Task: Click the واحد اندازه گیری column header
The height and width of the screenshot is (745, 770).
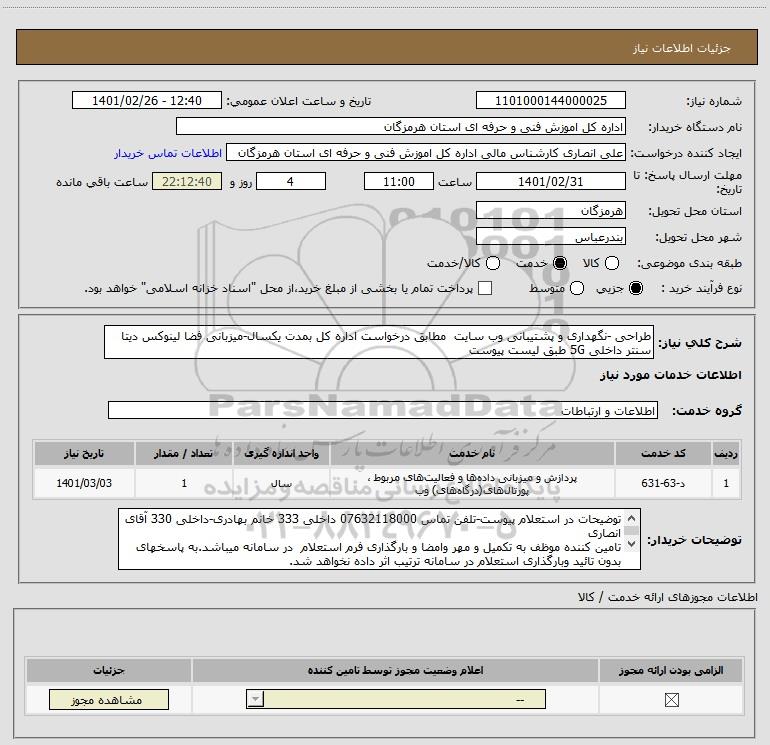Action: tap(281, 453)
